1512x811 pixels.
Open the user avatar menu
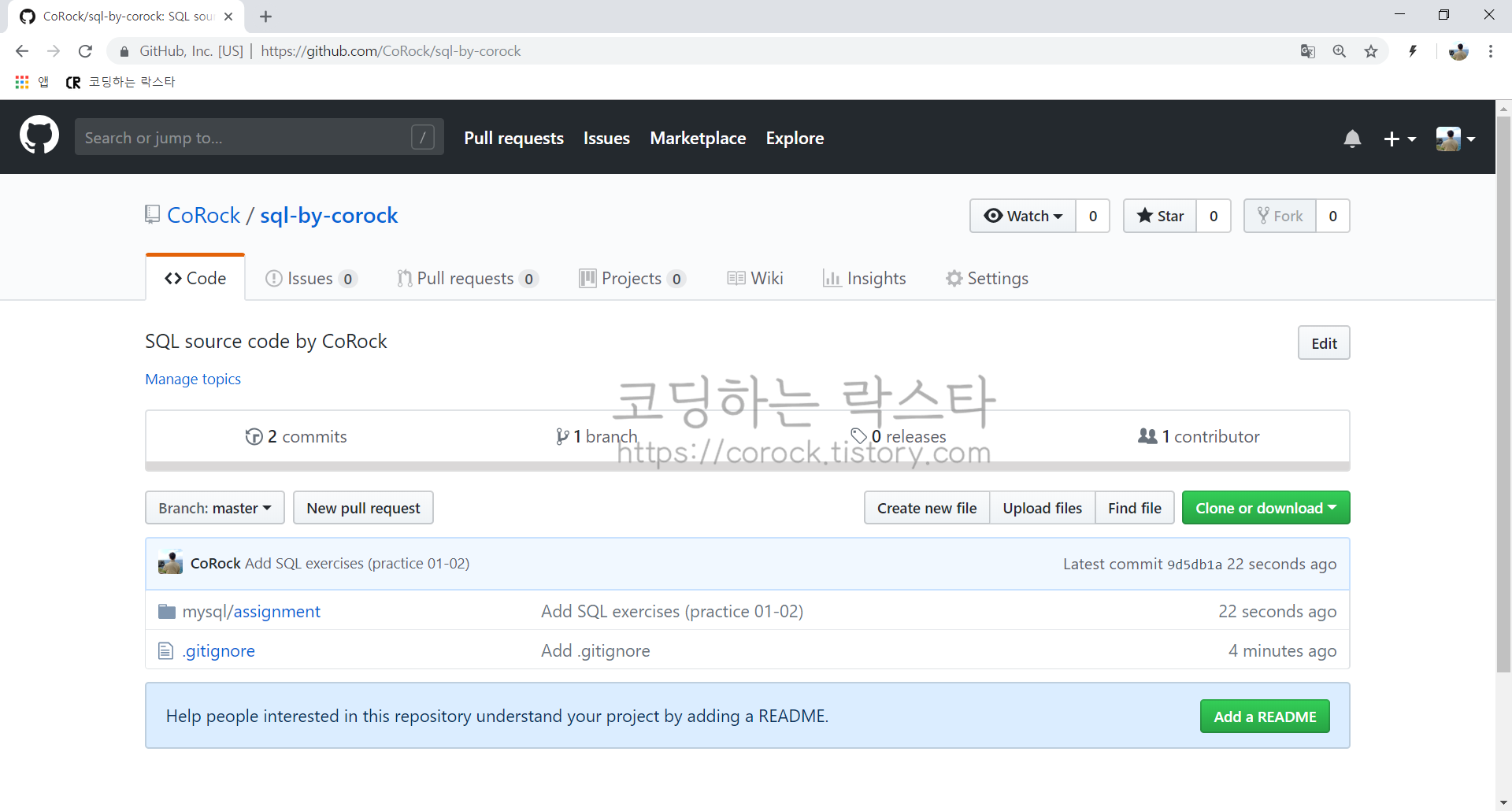click(x=1455, y=139)
